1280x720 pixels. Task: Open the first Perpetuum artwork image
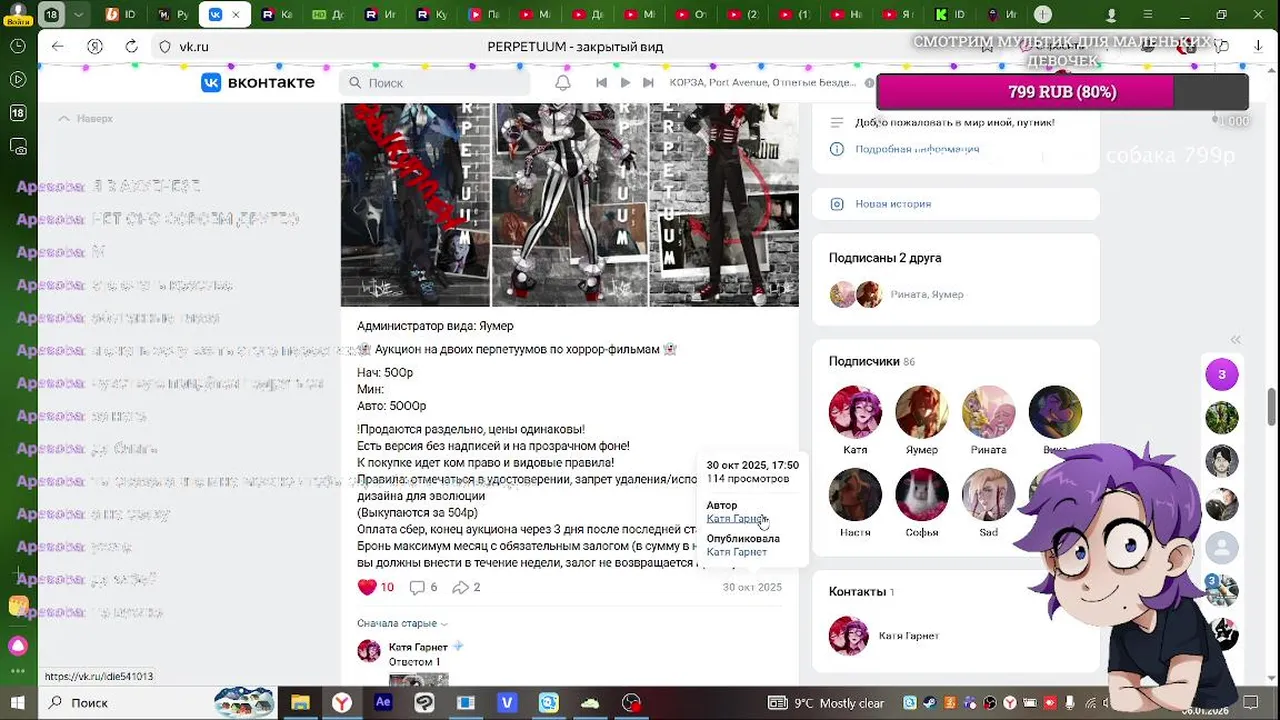click(x=415, y=205)
